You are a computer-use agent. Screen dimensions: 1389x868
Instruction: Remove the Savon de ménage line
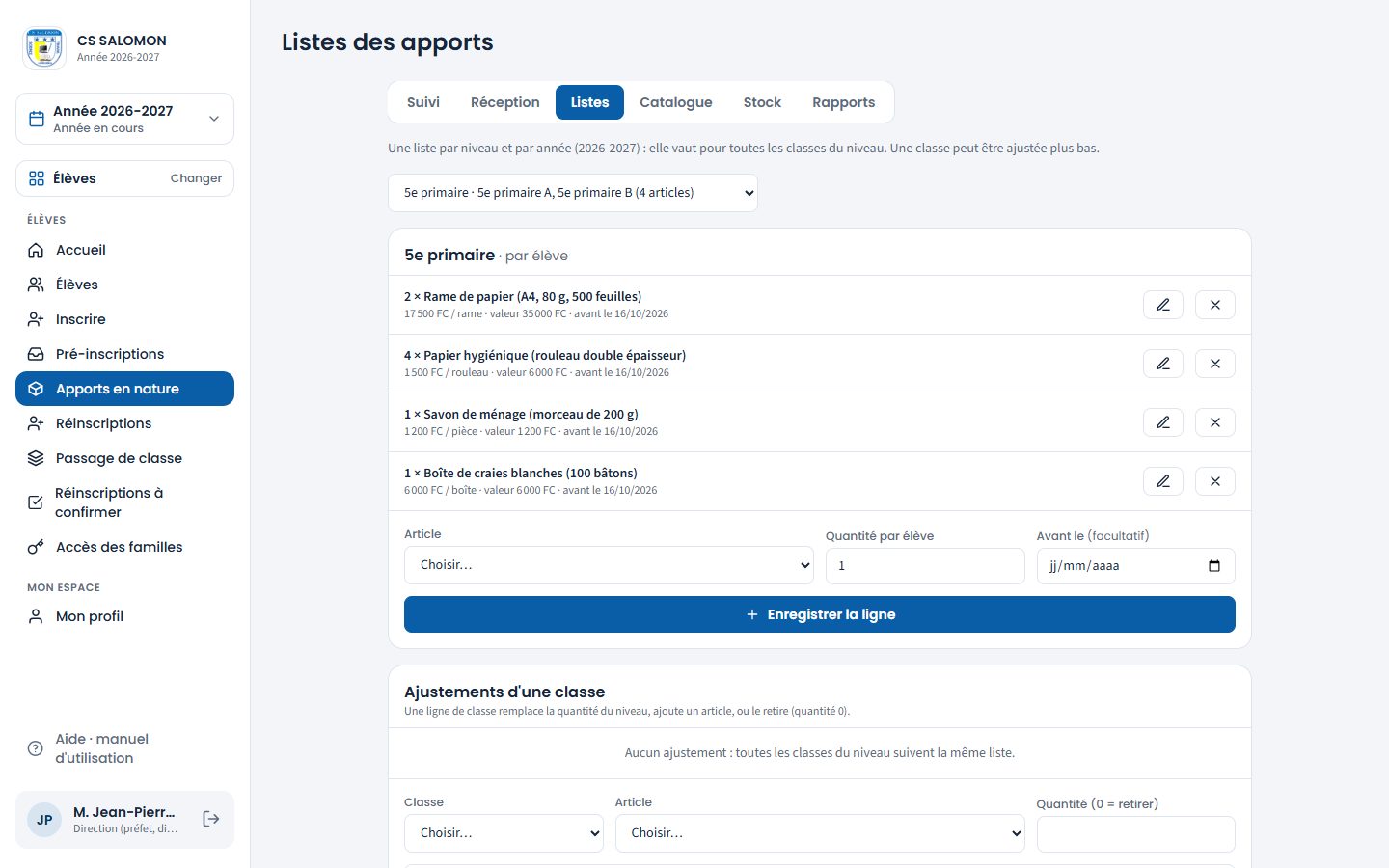tap(1215, 422)
